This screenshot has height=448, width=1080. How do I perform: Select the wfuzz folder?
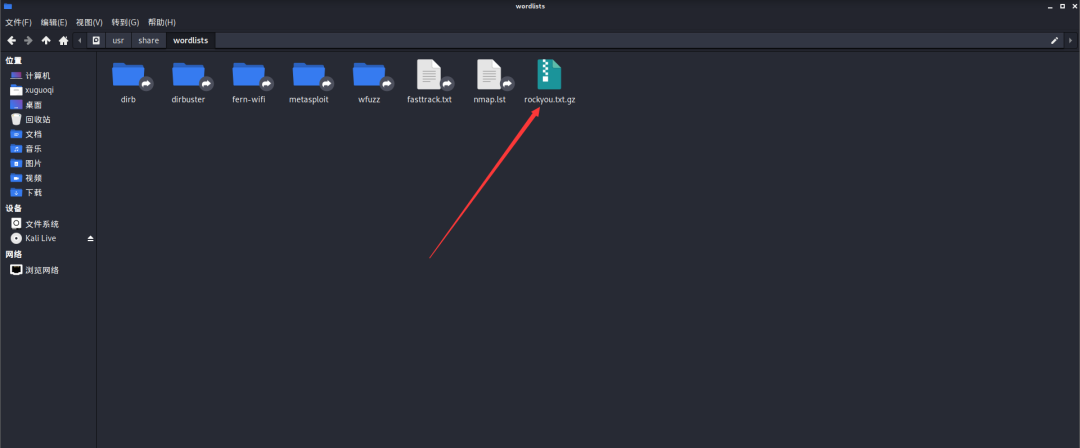369,74
